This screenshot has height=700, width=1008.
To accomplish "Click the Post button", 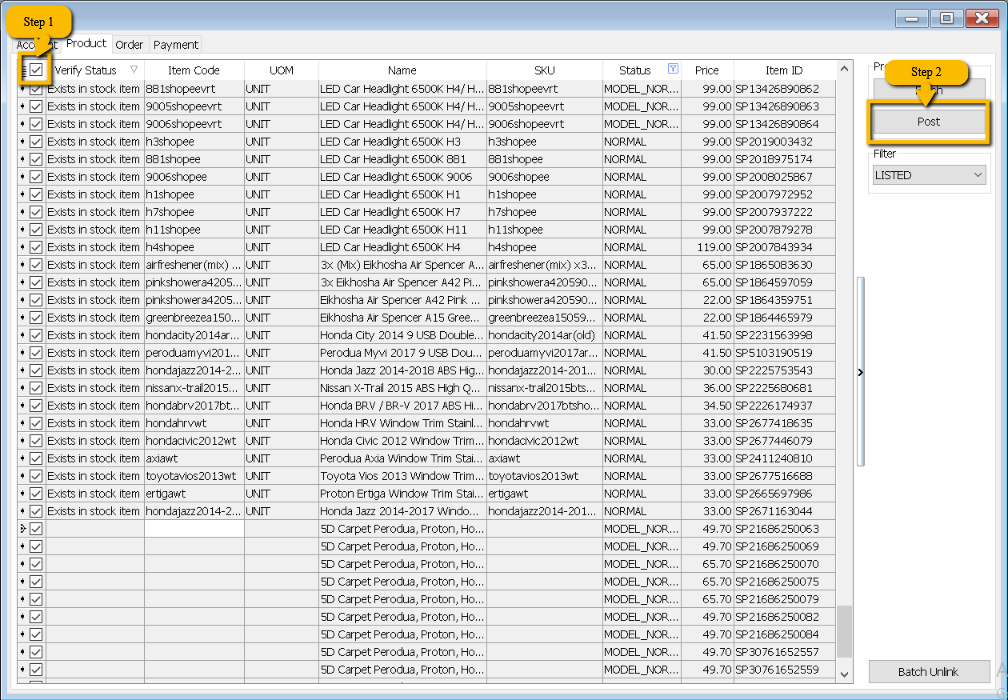I will coord(928,120).
